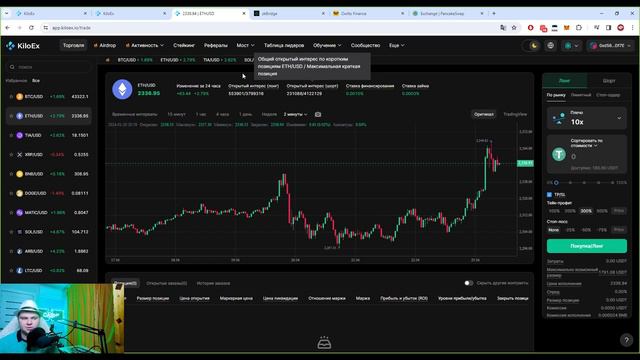Toggle the hide other contracts switch
The image size is (640, 360).
coord(469,283)
